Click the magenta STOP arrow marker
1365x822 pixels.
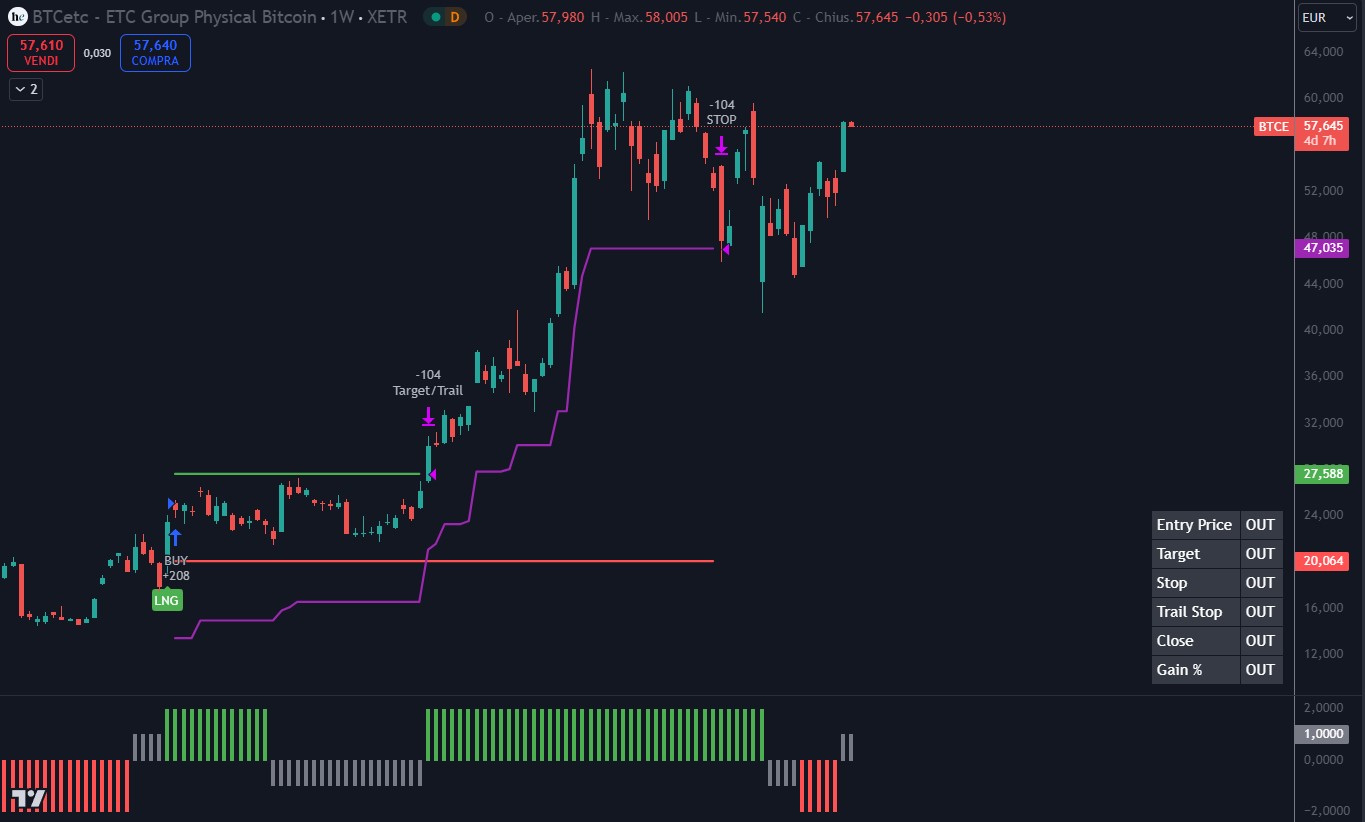coord(721,146)
